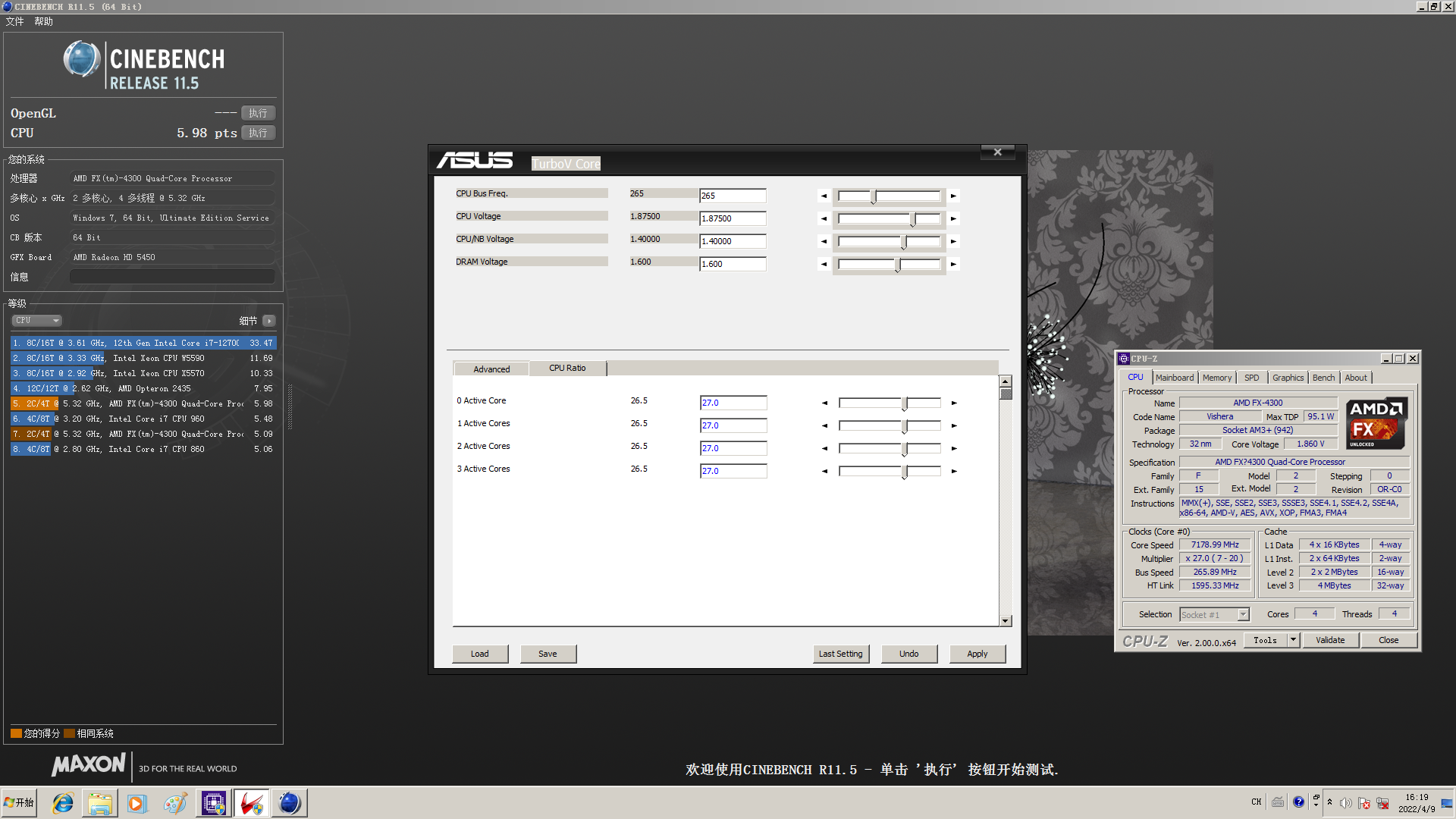Image resolution: width=1456 pixels, height=819 pixels.
Task: Open the file explorer taskbar icon
Action: (99, 803)
